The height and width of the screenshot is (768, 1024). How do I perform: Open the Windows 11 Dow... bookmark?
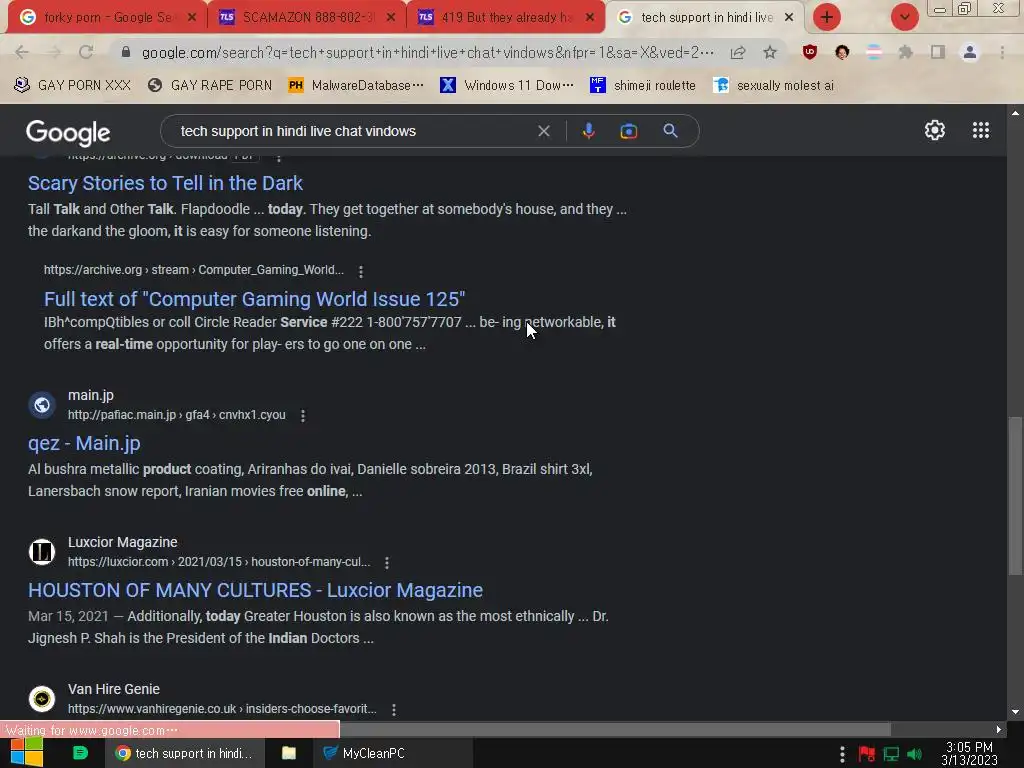pos(507,85)
